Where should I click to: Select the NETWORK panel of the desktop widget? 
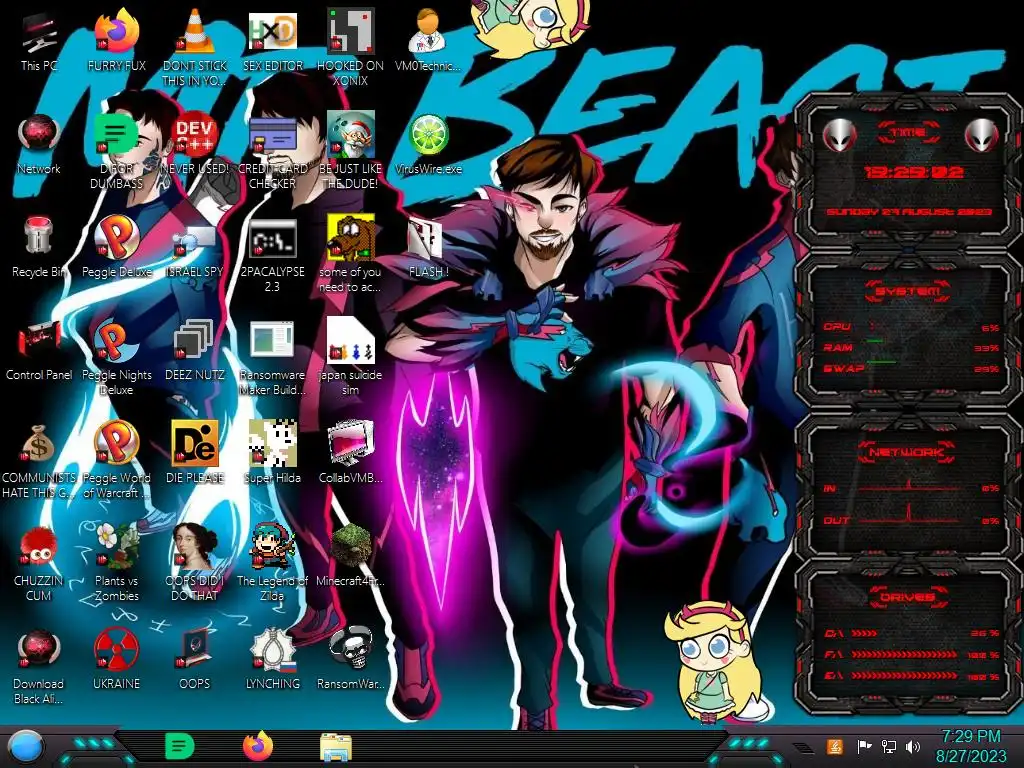tap(908, 487)
